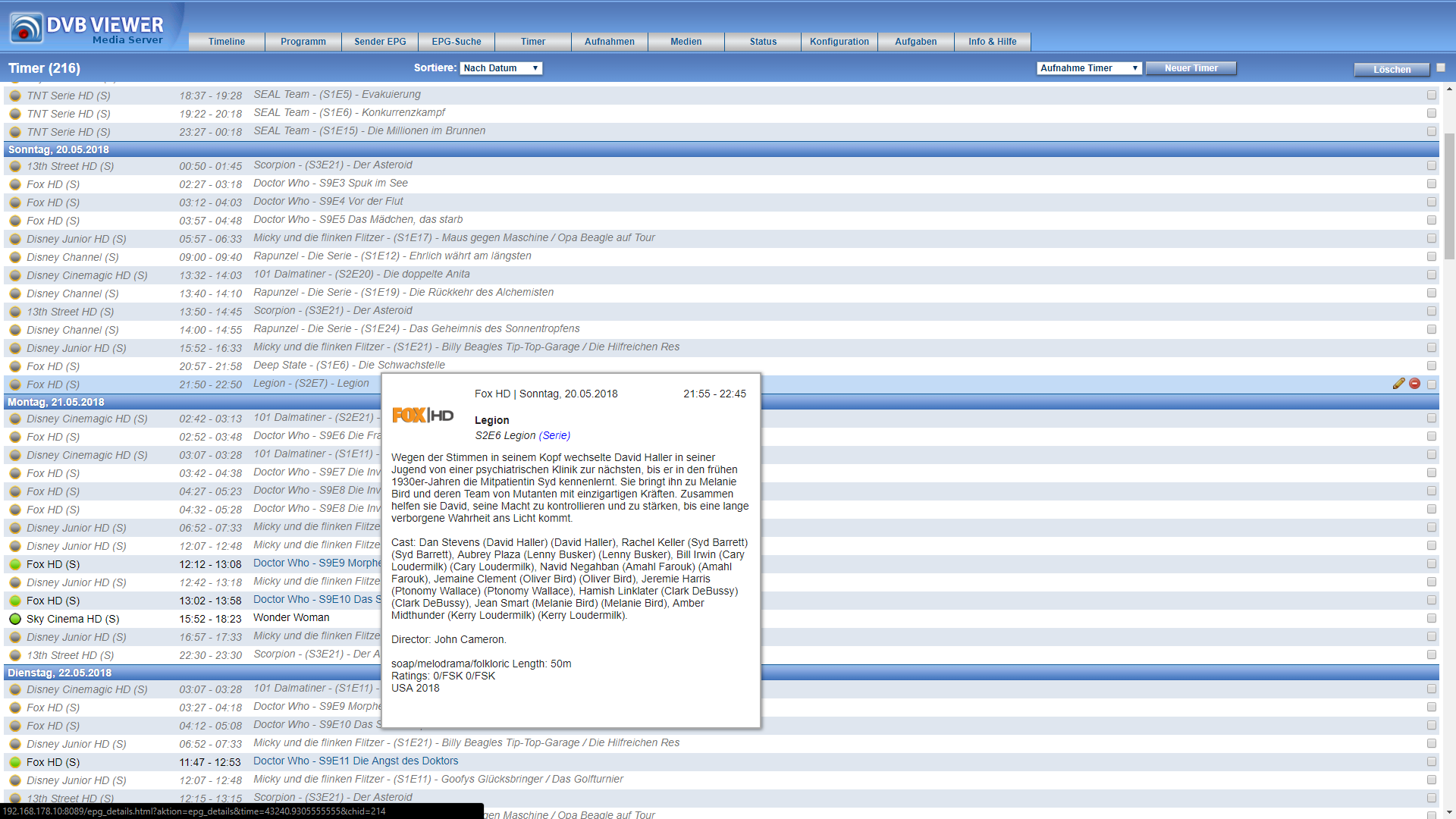Image resolution: width=1456 pixels, height=819 pixels.
Task: Open Doctor Who S9E11 Die Angst des Doktors
Action: [356, 761]
